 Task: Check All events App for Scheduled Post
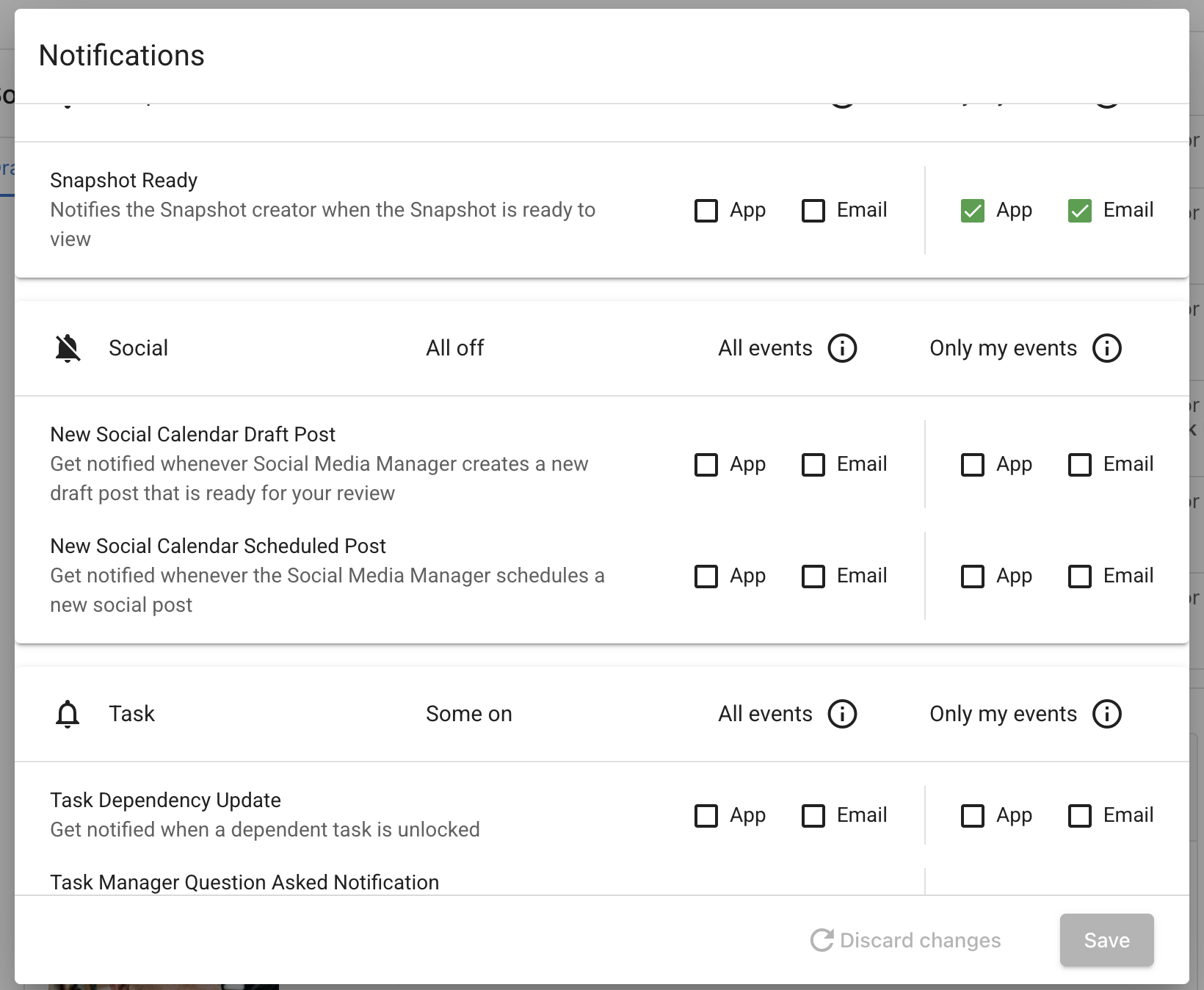pos(706,577)
